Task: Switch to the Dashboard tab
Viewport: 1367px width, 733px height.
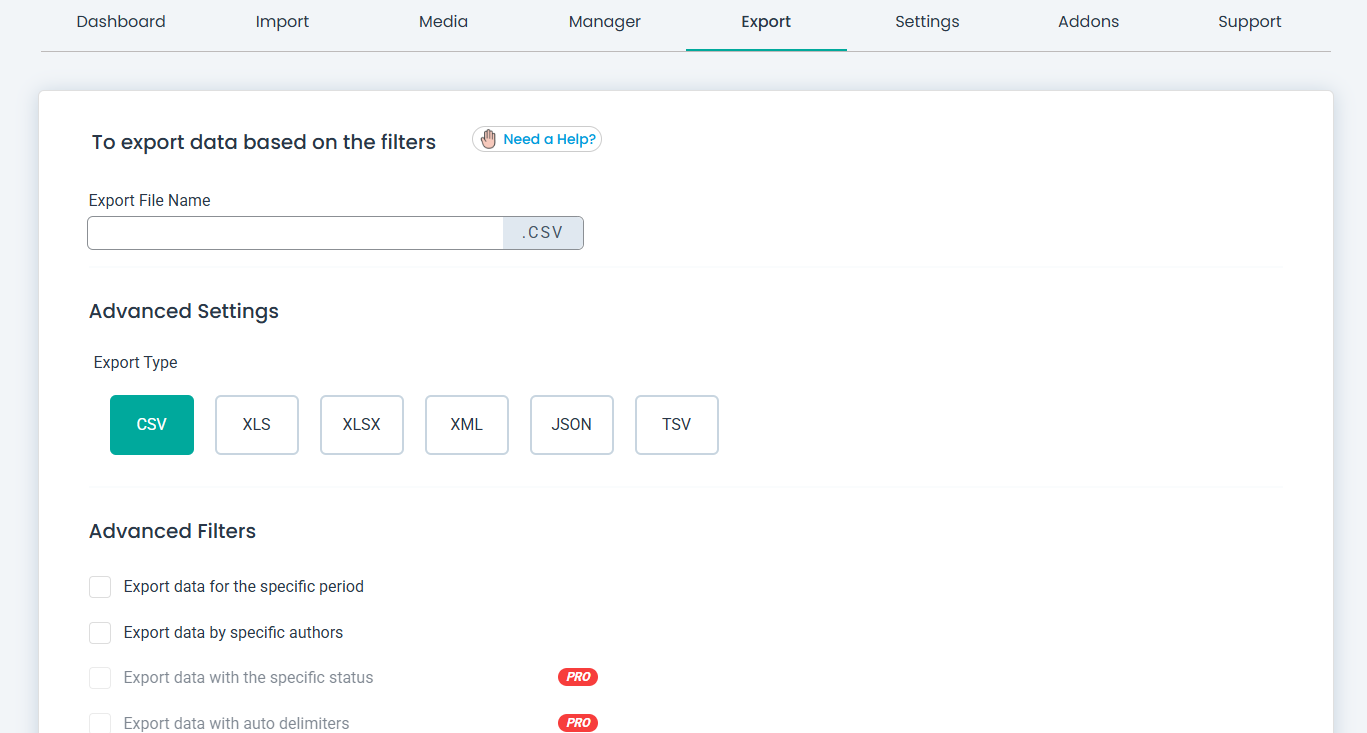Action: point(120,21)
